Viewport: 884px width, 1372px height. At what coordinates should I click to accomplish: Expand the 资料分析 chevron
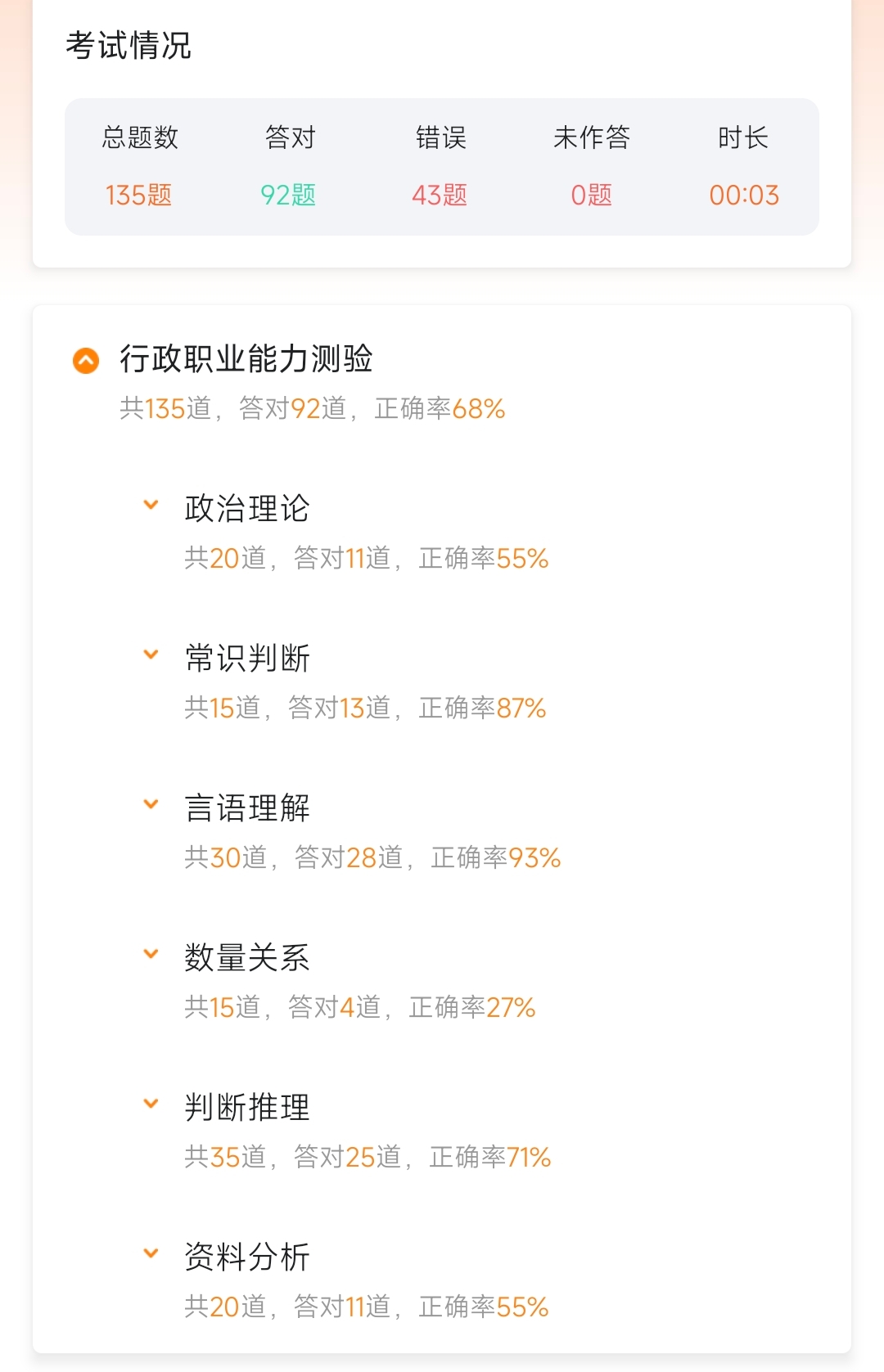click(151, 1253)
